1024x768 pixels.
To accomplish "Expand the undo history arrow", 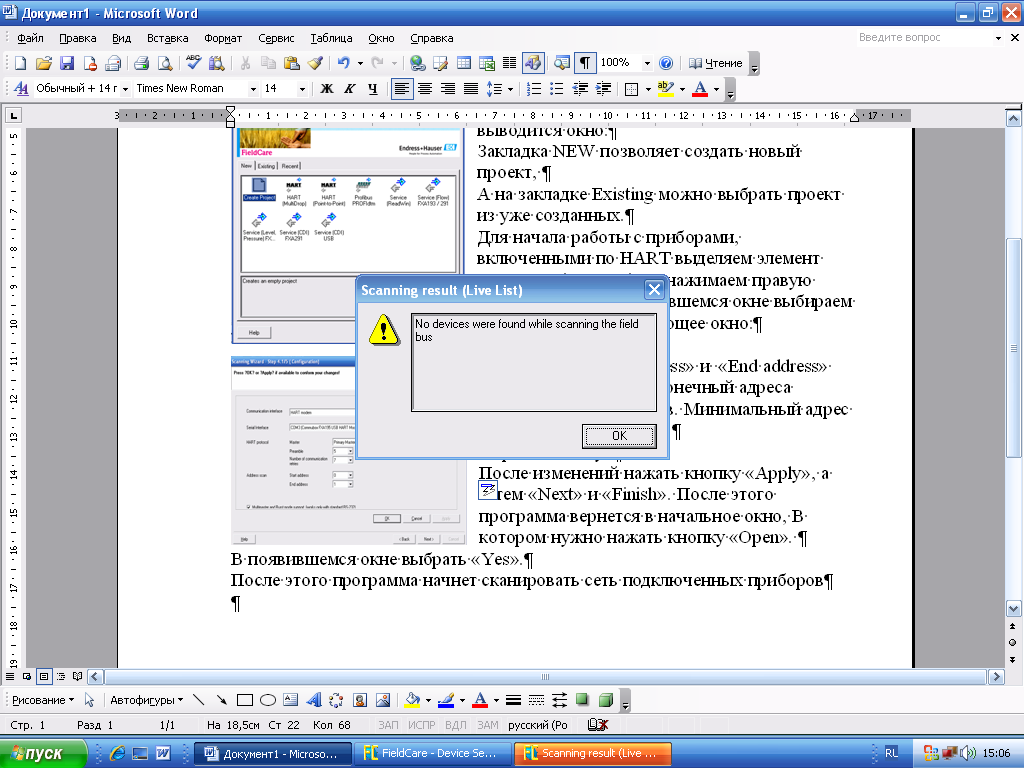I will tap(360, 63).
